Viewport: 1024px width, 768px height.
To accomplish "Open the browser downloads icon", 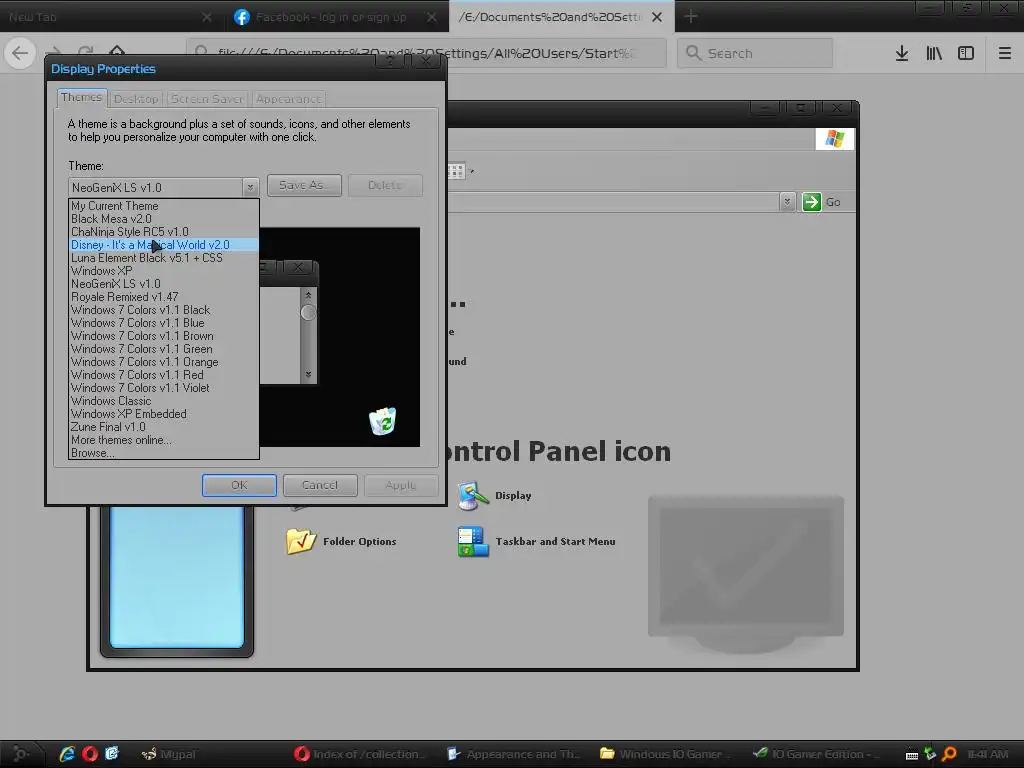I will [x=901, y=54].
